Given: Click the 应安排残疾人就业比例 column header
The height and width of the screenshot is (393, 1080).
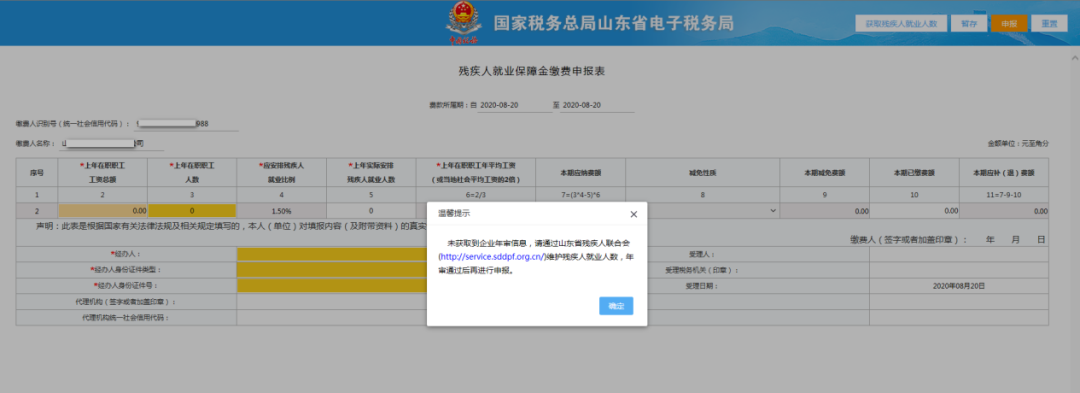Looking at the screenshot, I should click(x=281, y=173).
